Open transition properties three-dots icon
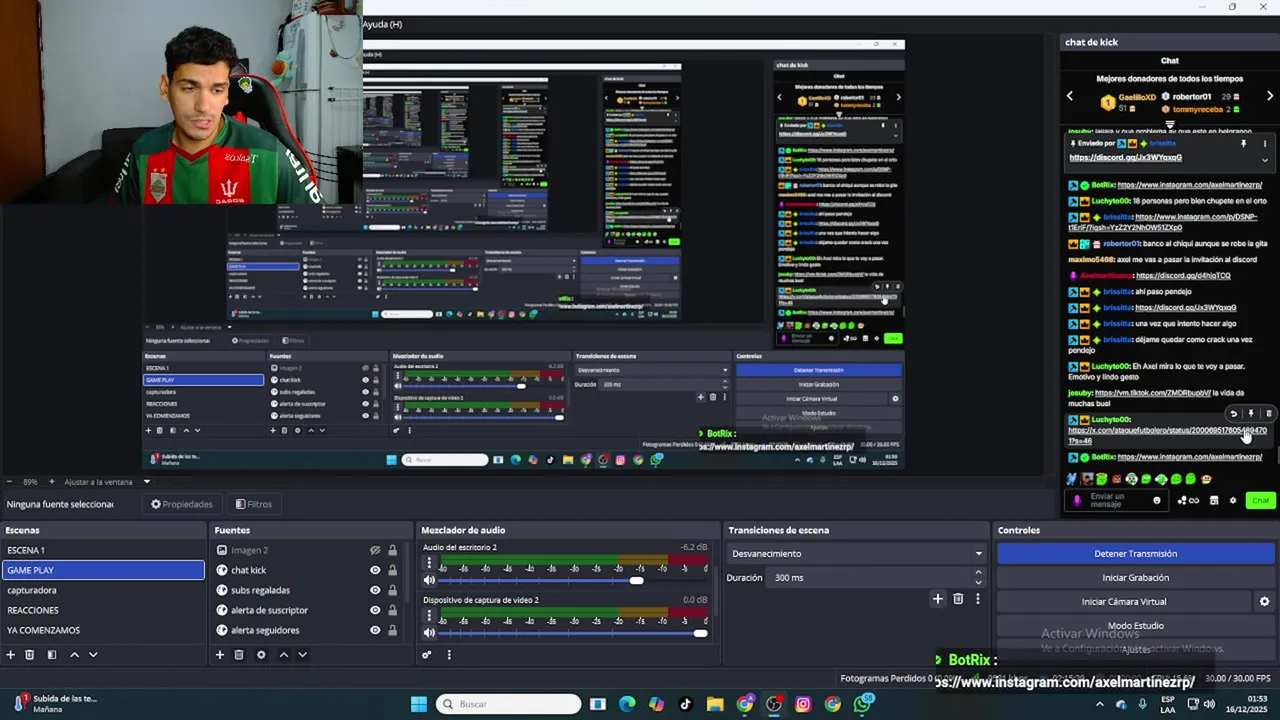Viewport: 1280px width, 720px height. [978, 599]
